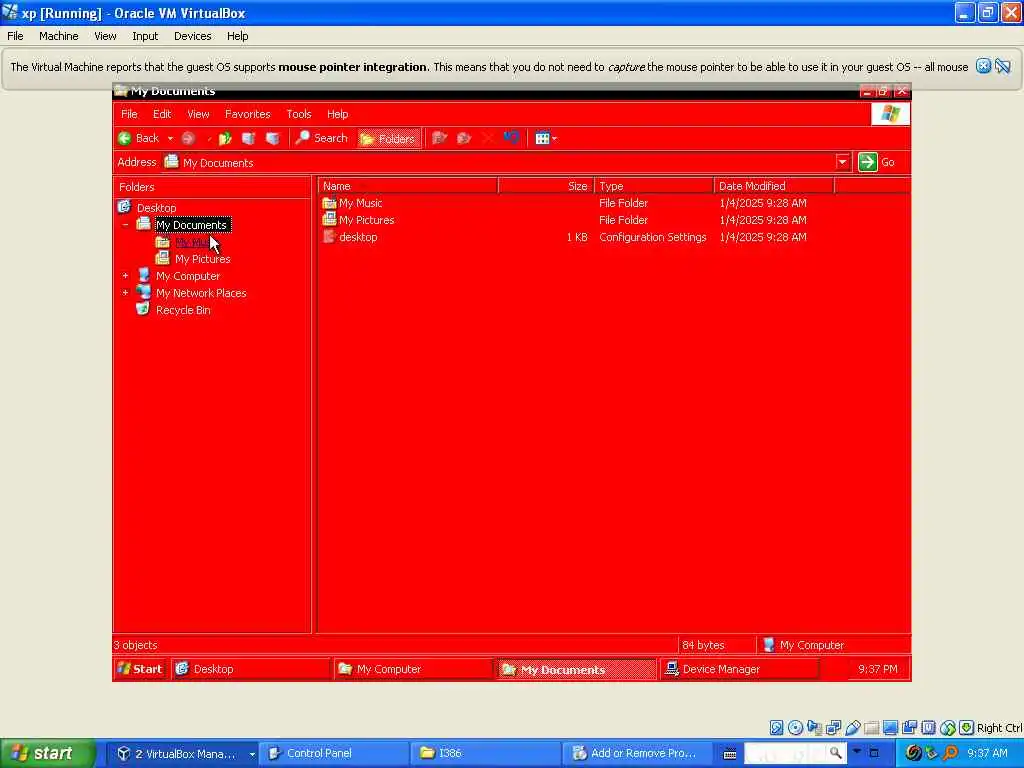1024x768 pixels.
Task: Open the Address bar dropdown
Action: [842, 162]
